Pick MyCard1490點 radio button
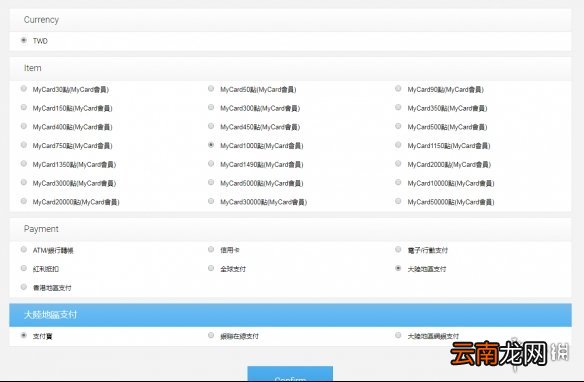 tap(211, 163)
